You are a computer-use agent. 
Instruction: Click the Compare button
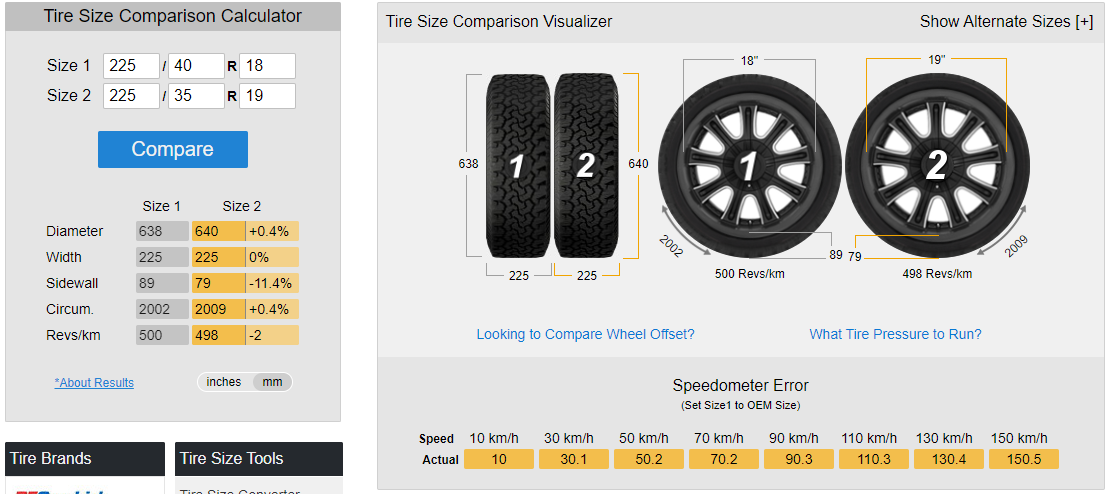coord(173,149)
